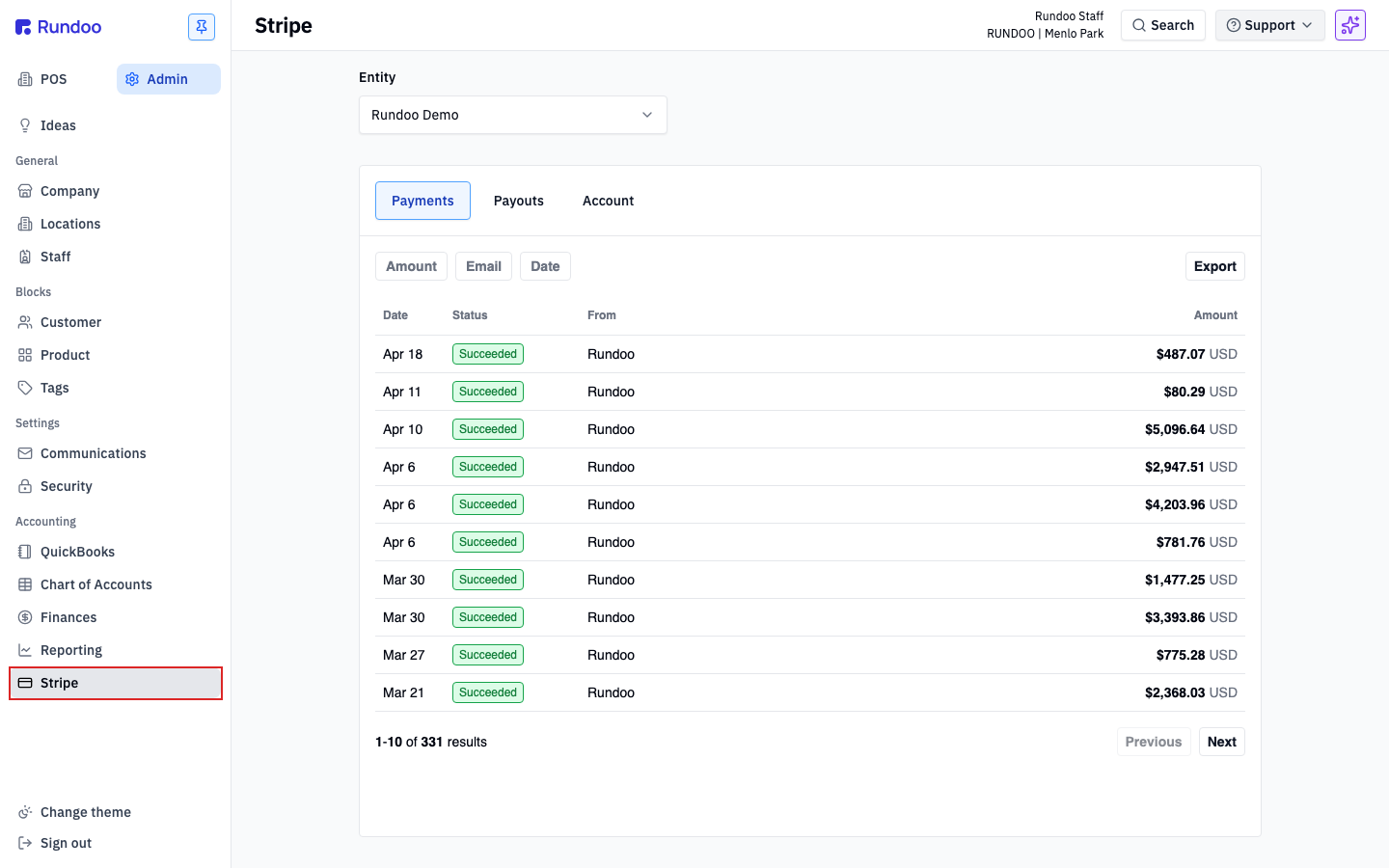Open Company in the sidebar
Viewport: 1389px width, 868px height.
(116, 191)
